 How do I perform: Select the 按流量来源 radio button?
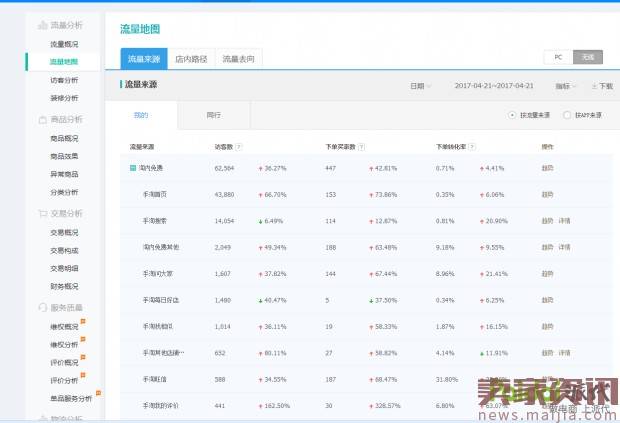click(x=512, y=115)
